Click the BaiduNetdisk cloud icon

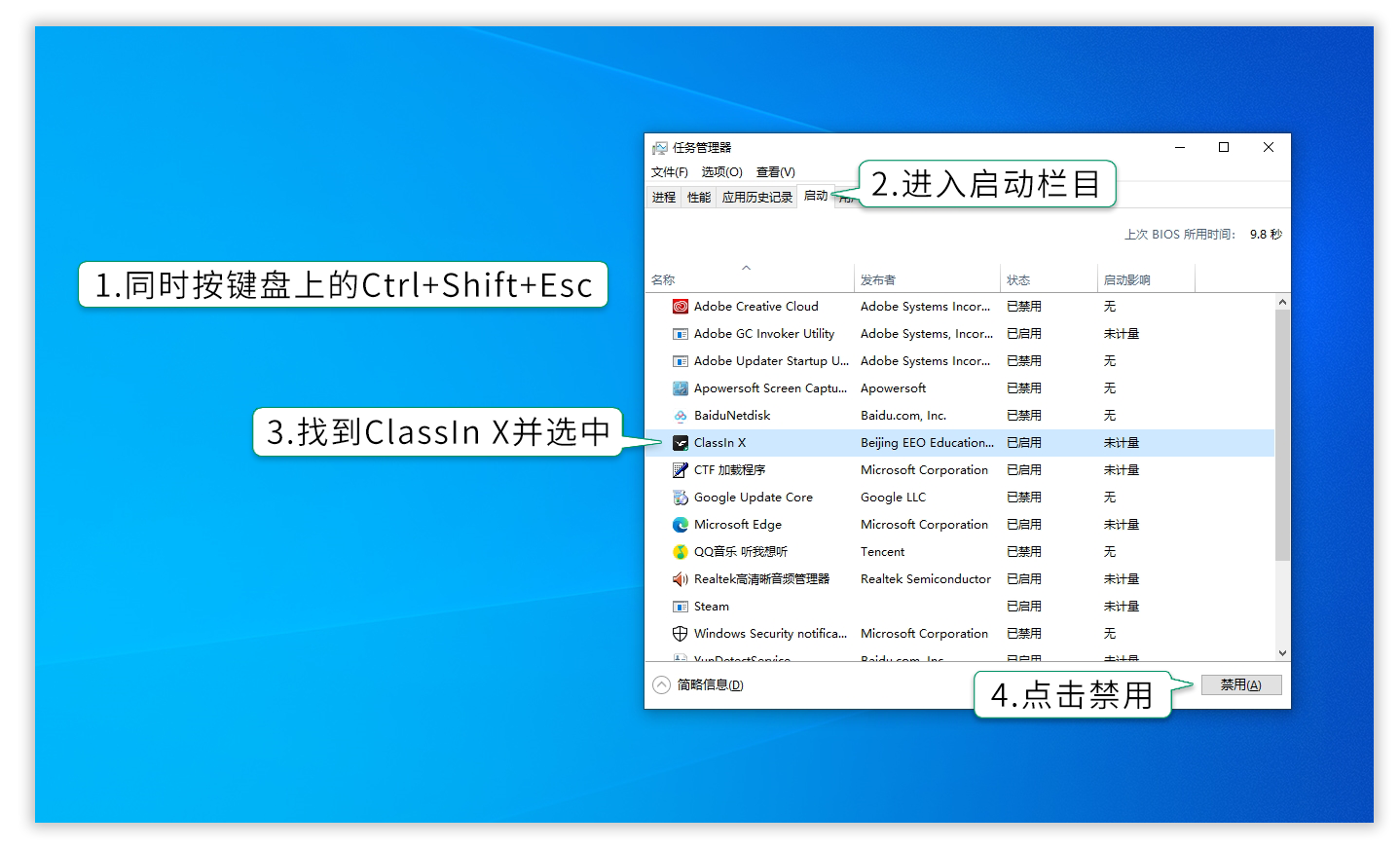coord(681,416)
